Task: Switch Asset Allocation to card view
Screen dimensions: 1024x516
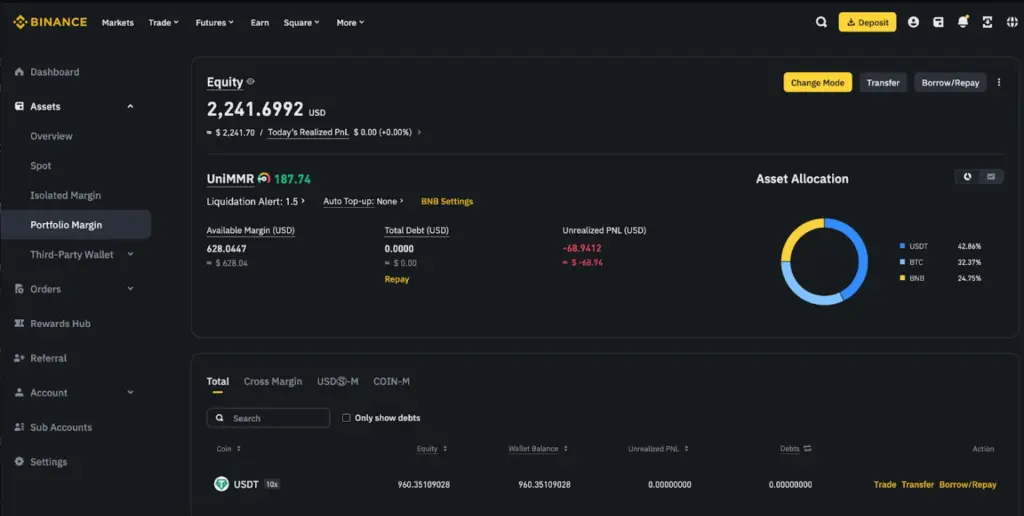Action: tap(991, 177)
